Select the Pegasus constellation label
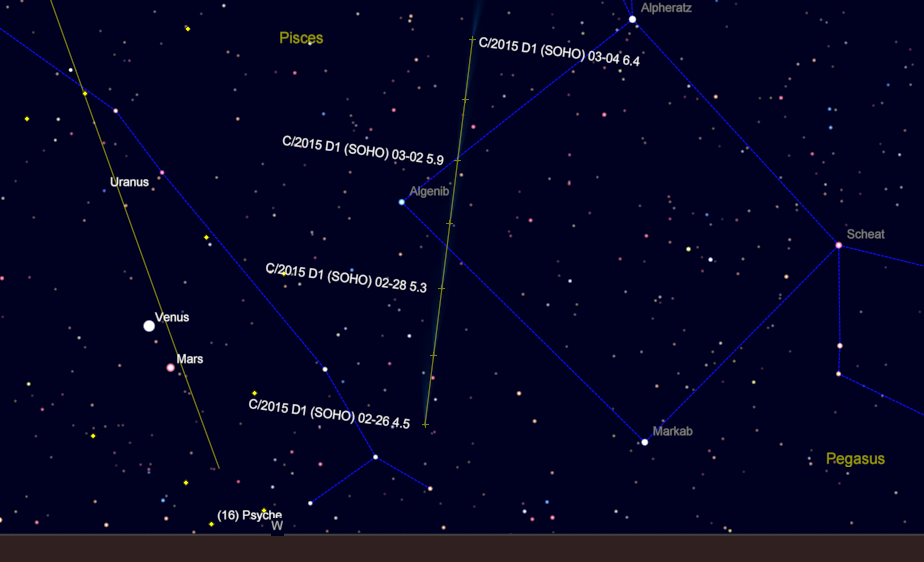 pyautogui.click(x=855, y=459)
